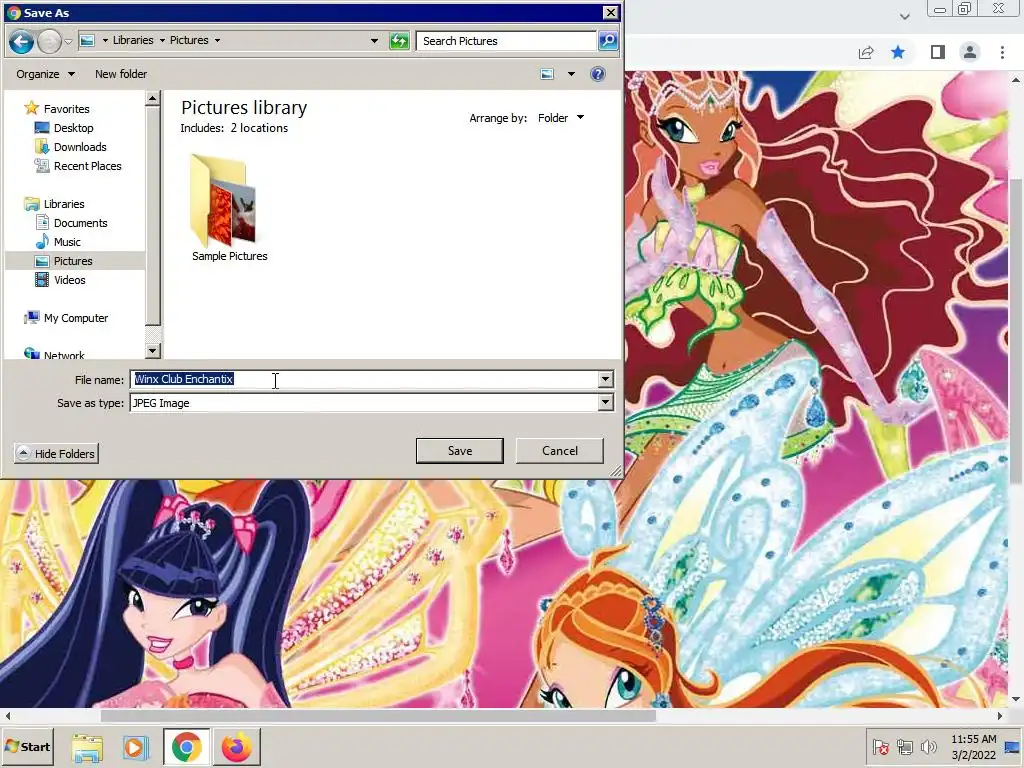Click the Pictures library icon in address bar
Viewport: 1024px width, 768px height.
coord(87,40)
